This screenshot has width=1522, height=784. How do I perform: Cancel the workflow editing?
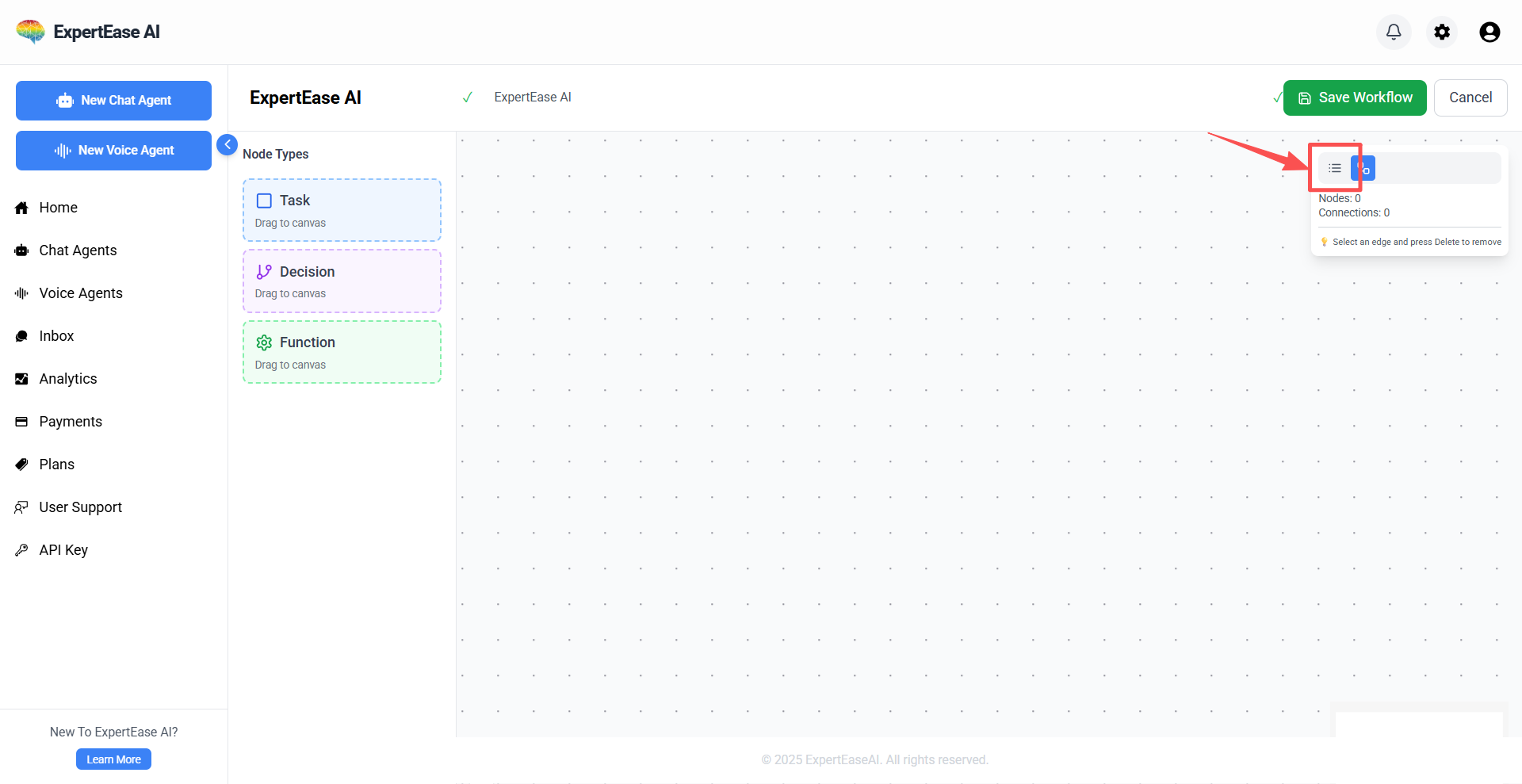pyautogui.click(x=1470, y=98)
